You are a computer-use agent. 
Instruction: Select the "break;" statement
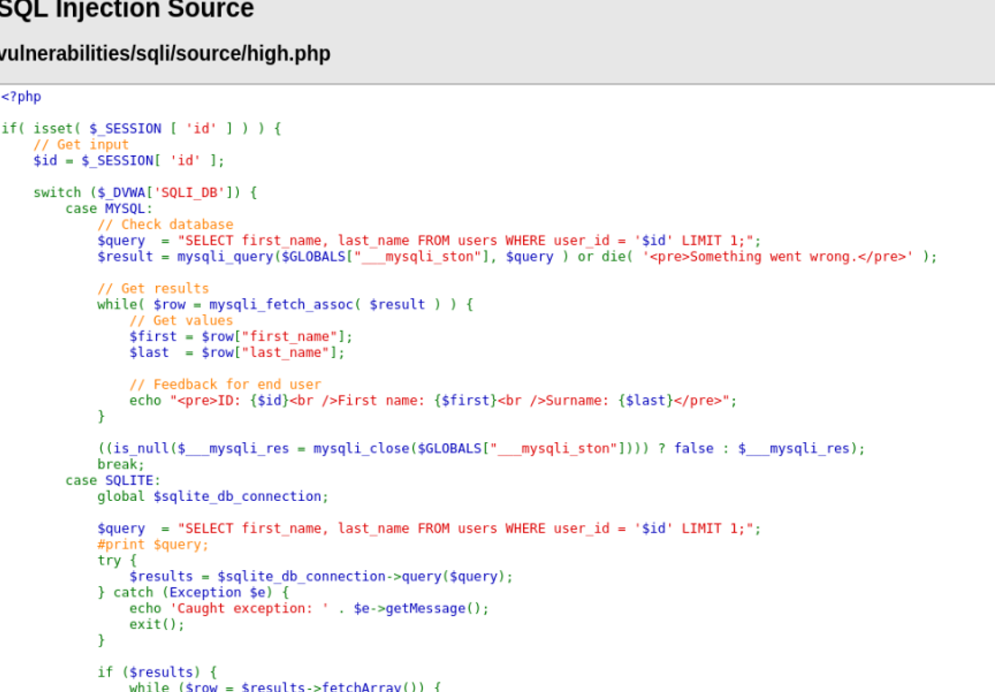coord(121,465)
